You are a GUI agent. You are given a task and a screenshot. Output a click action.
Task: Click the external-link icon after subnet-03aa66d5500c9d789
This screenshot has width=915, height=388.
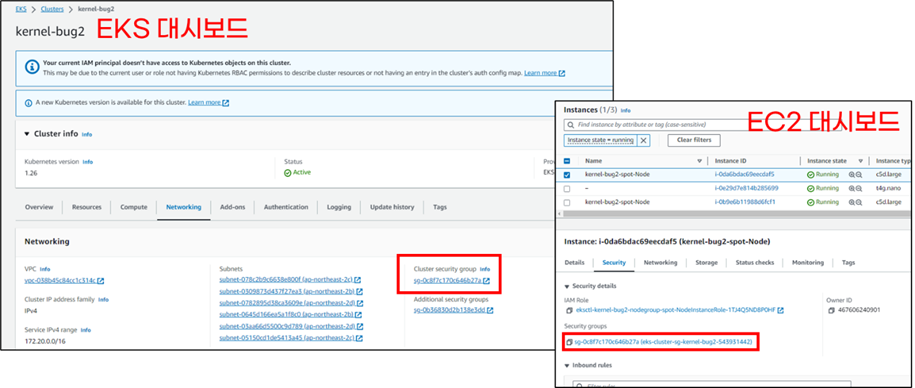(x=360, y=326)
